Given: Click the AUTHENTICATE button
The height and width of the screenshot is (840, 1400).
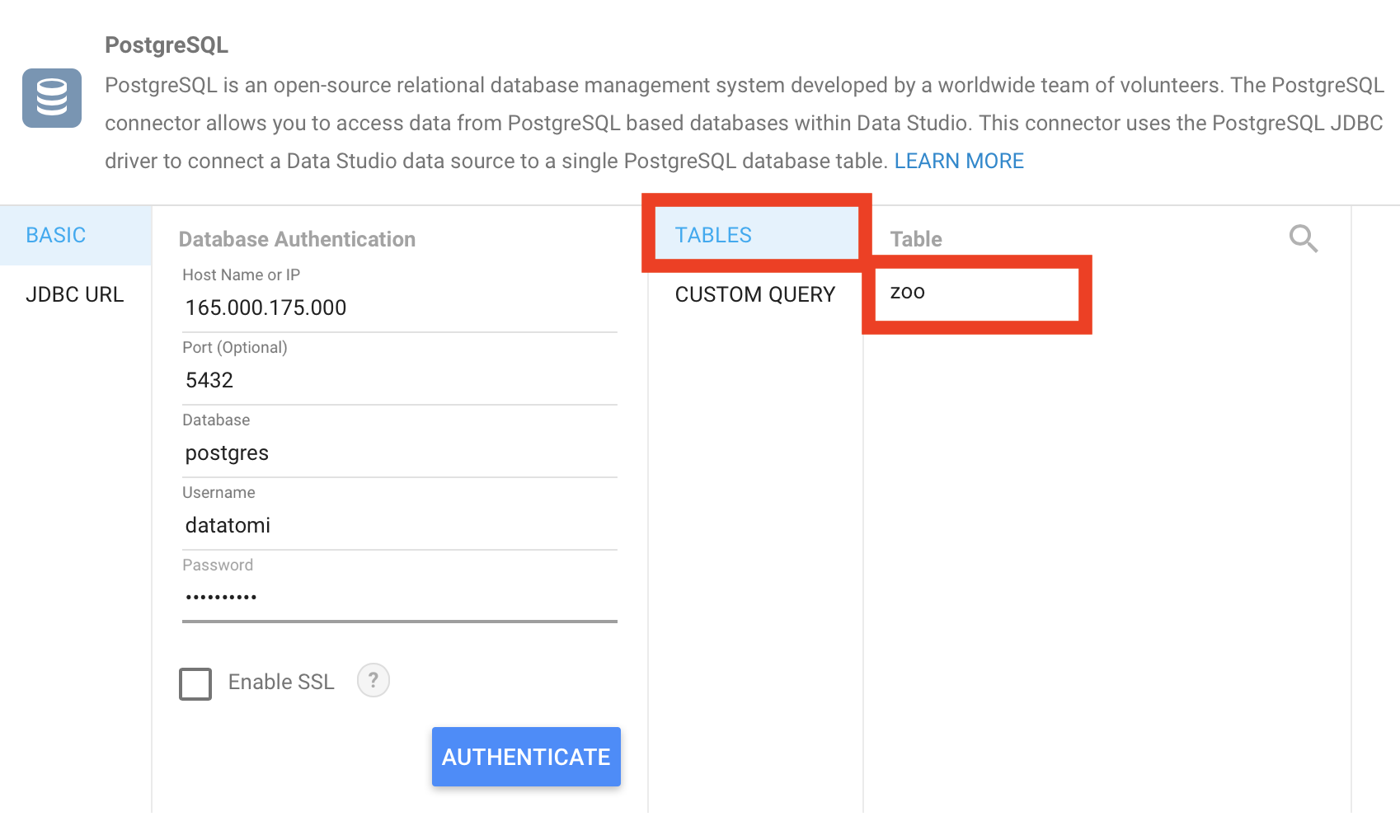Looking at the screenshot, I should point(526,757).
